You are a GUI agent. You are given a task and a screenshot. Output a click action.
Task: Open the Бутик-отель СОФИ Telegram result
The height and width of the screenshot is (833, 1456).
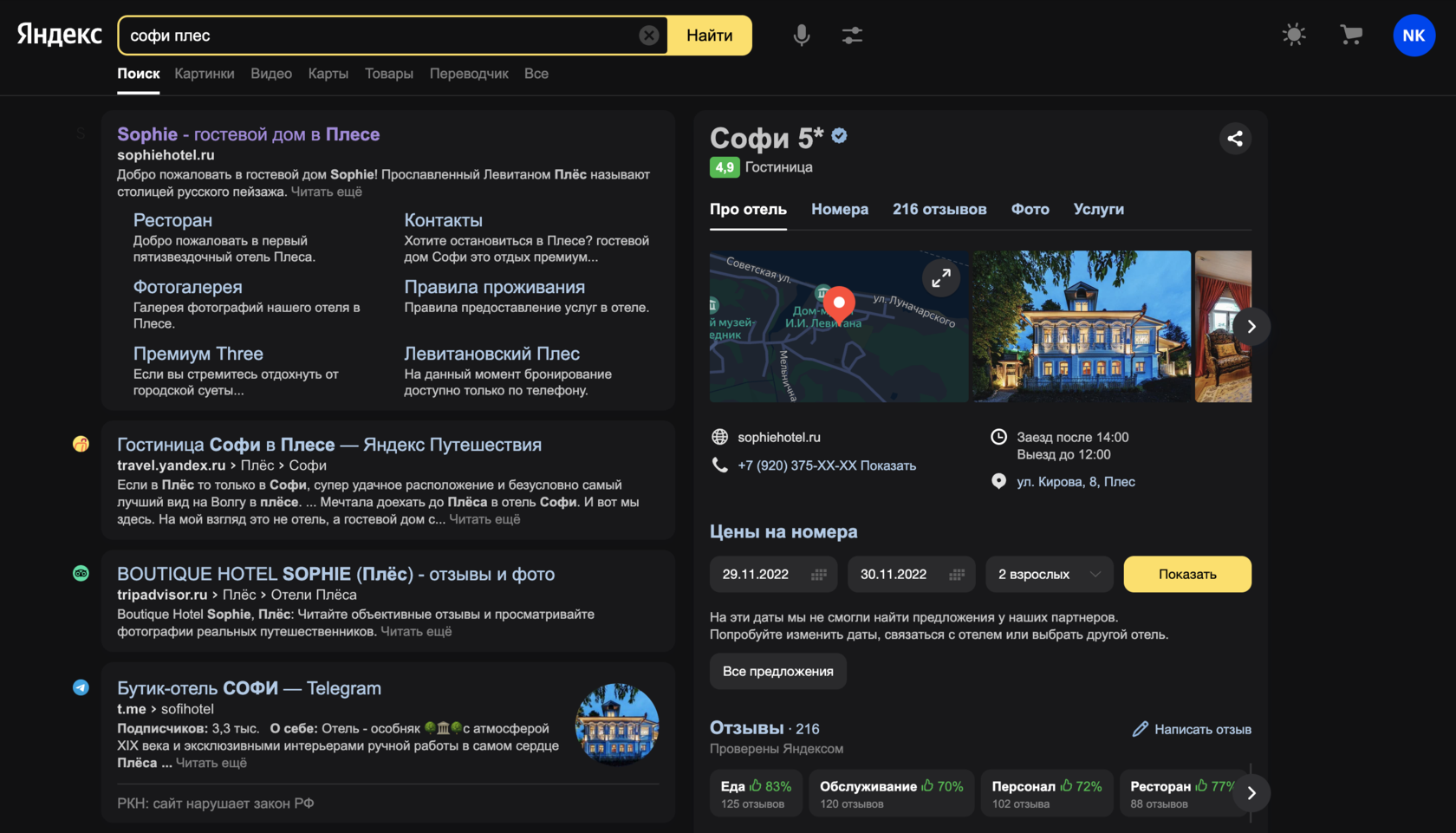click(x=249, y=688)
